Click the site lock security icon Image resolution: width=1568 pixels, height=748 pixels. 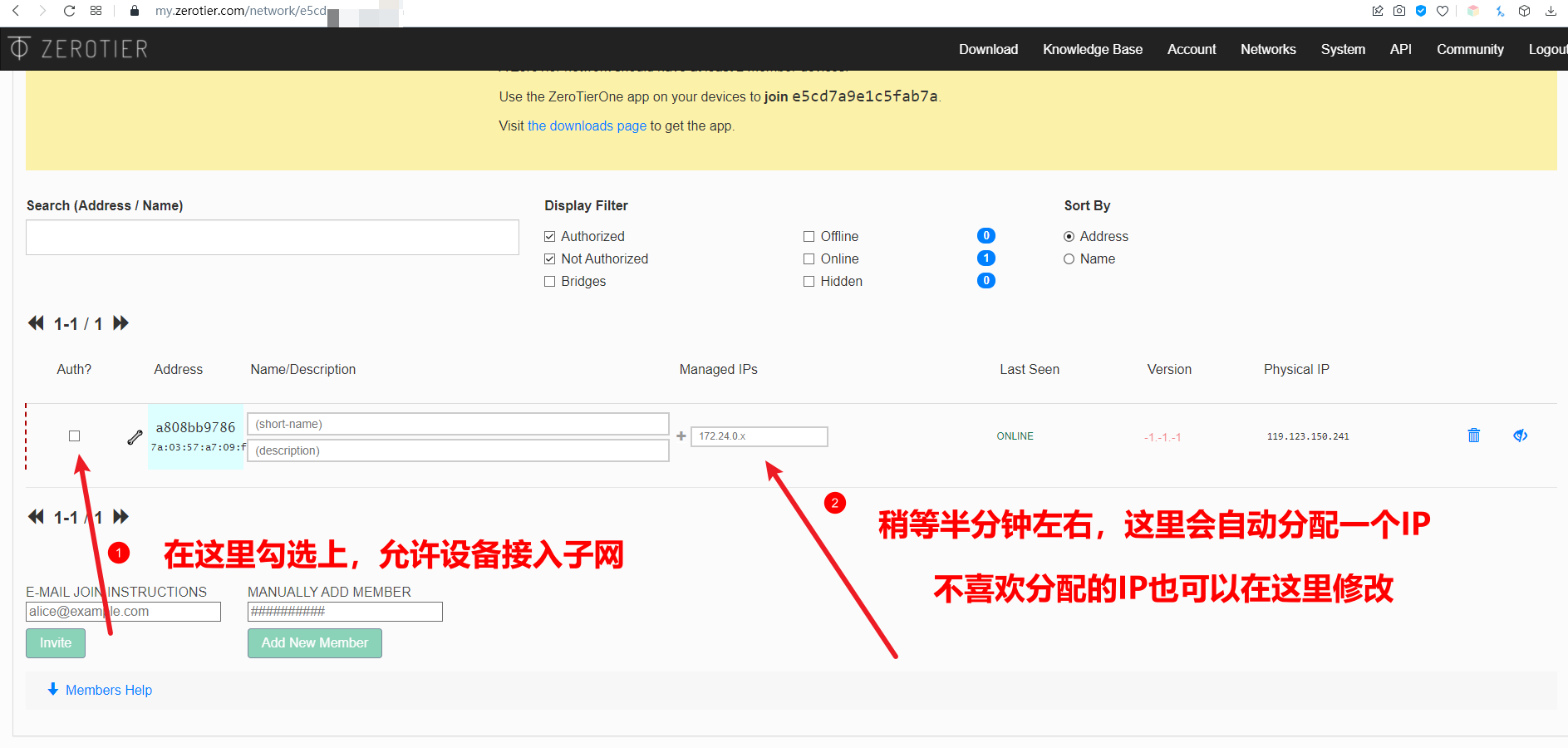pyautogui.click(x=135, y=11)
